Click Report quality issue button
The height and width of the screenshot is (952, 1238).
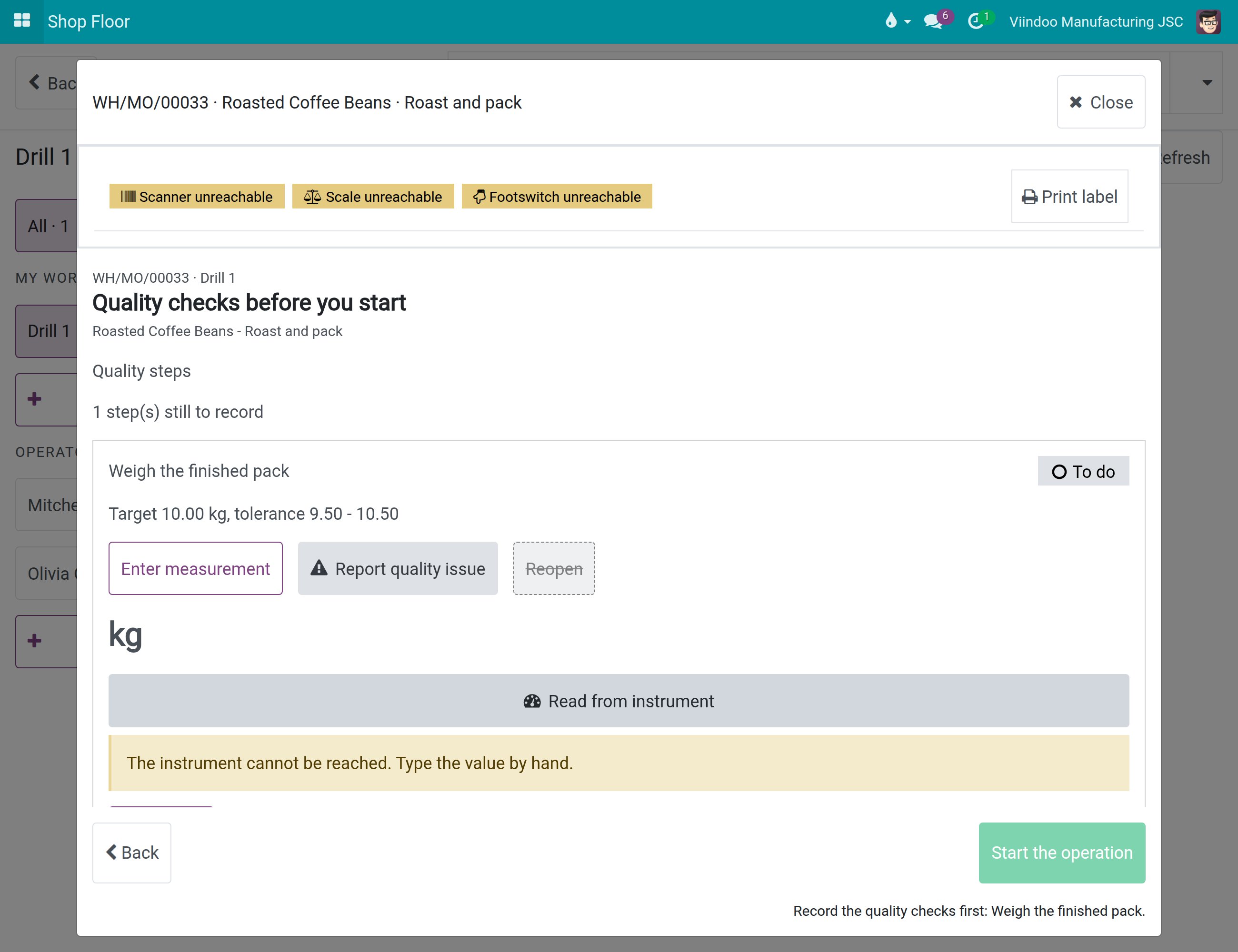398,568
